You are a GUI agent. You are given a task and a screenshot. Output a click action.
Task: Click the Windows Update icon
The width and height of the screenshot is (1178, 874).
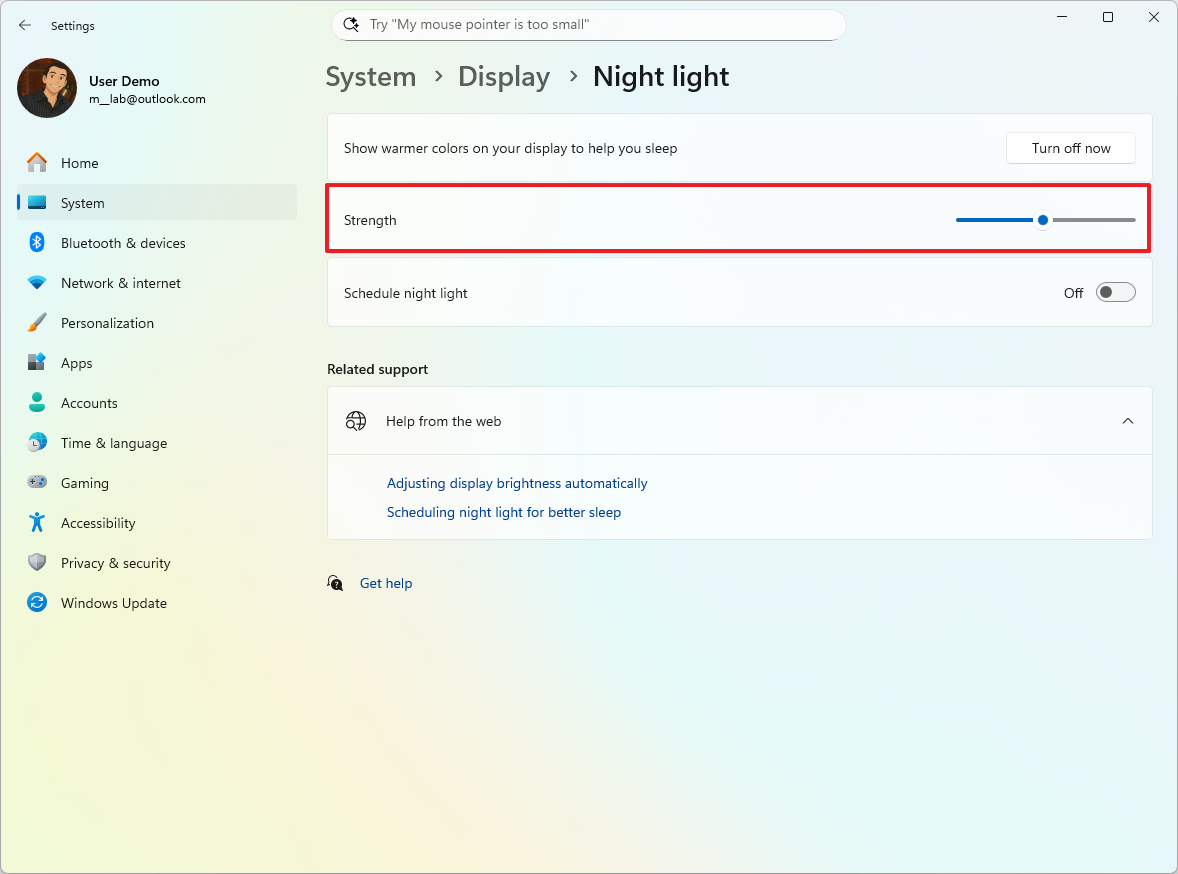(x=37, y=603)
